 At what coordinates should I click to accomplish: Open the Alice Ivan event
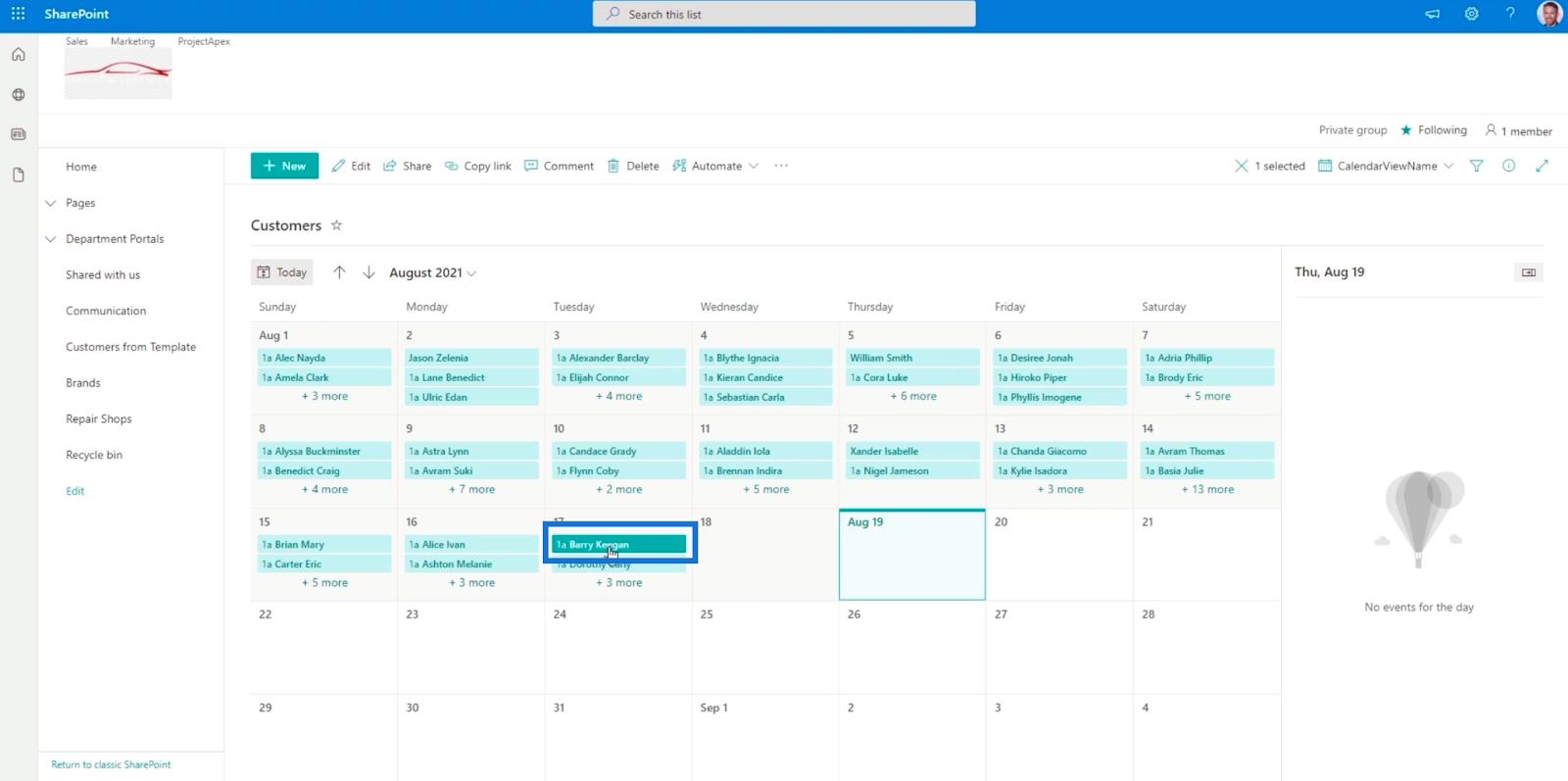[471, 544]
